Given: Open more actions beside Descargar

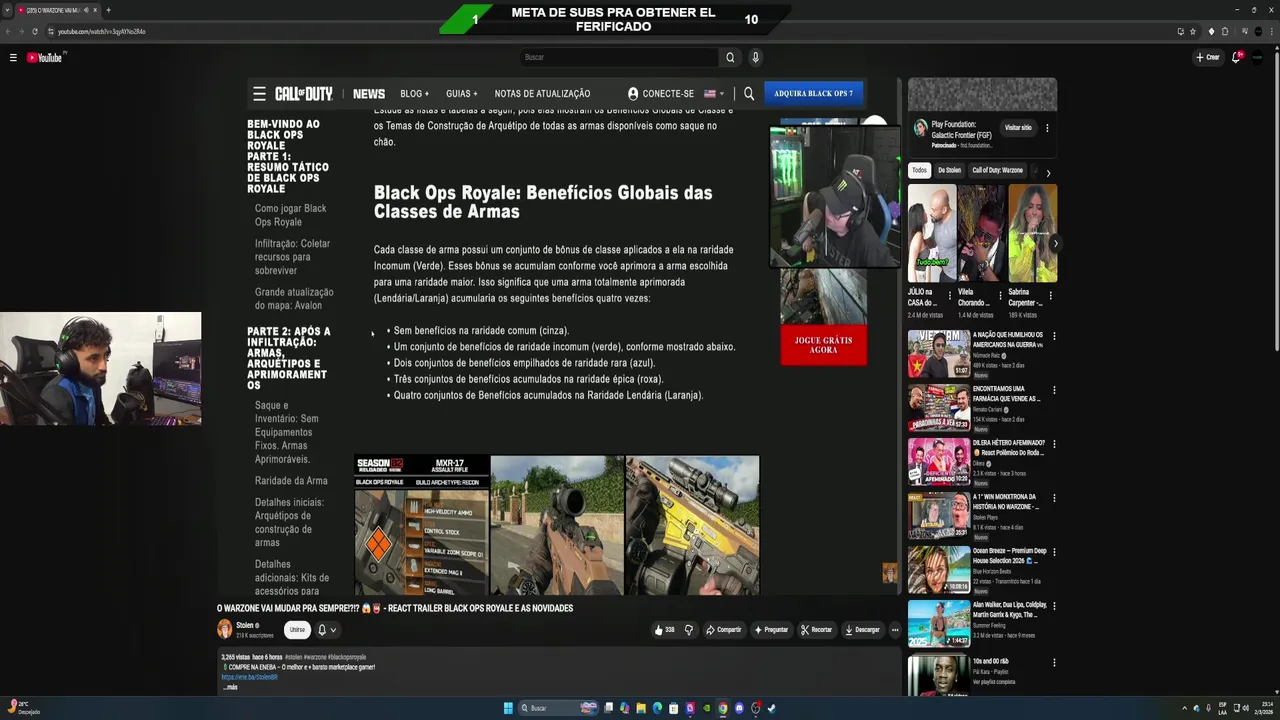Looking at the screenshot, I should [895, 630].
